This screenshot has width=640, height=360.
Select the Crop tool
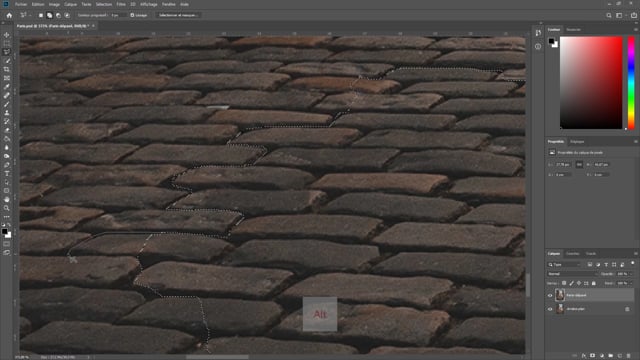[x=7, y=69]
